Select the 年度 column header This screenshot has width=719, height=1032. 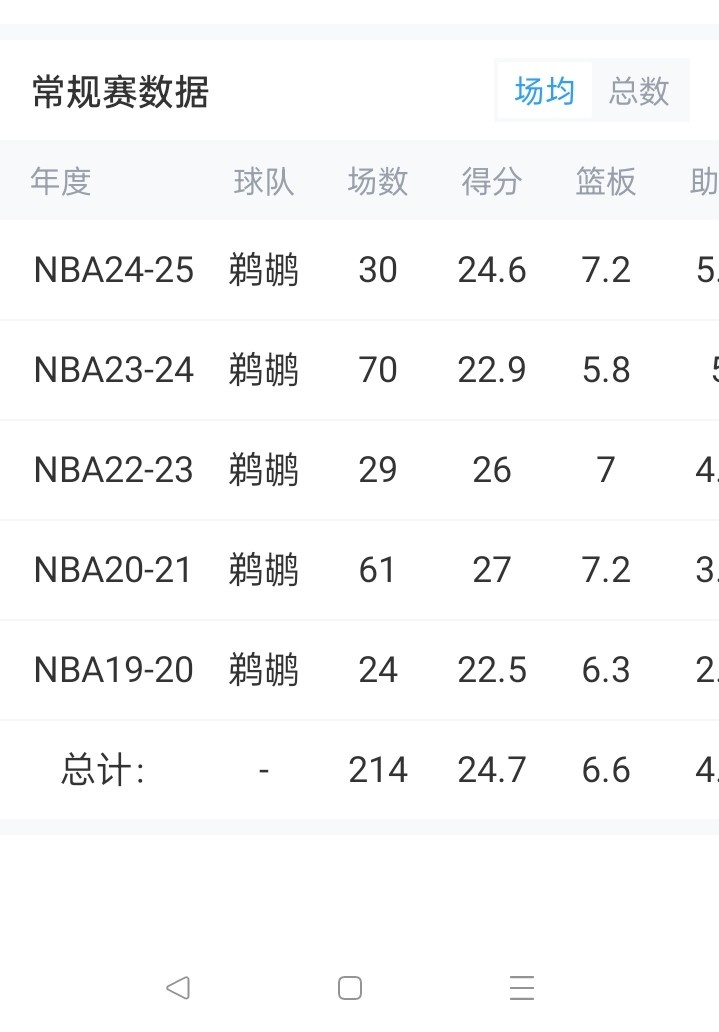click(61, 181)
